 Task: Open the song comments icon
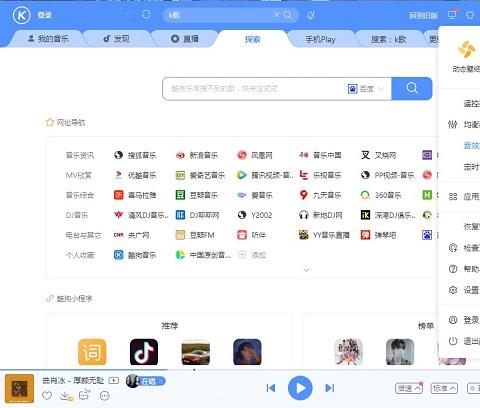[x=84, y=395]
